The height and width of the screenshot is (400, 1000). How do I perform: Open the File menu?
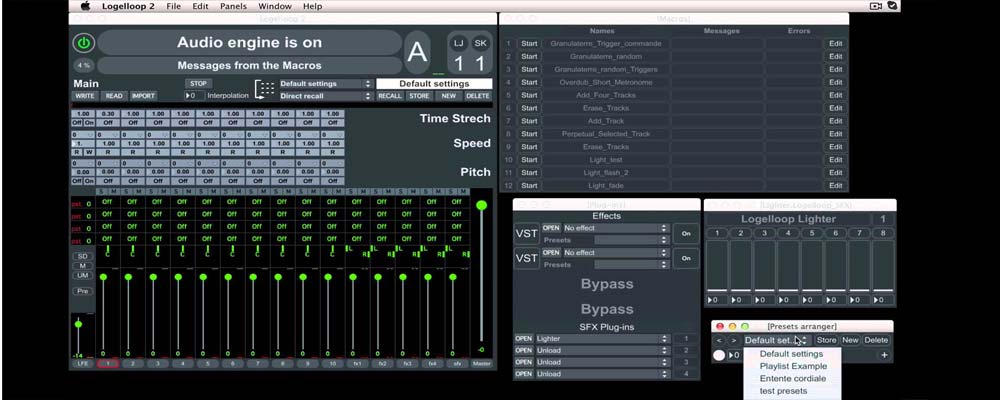[x=173, y=6]
